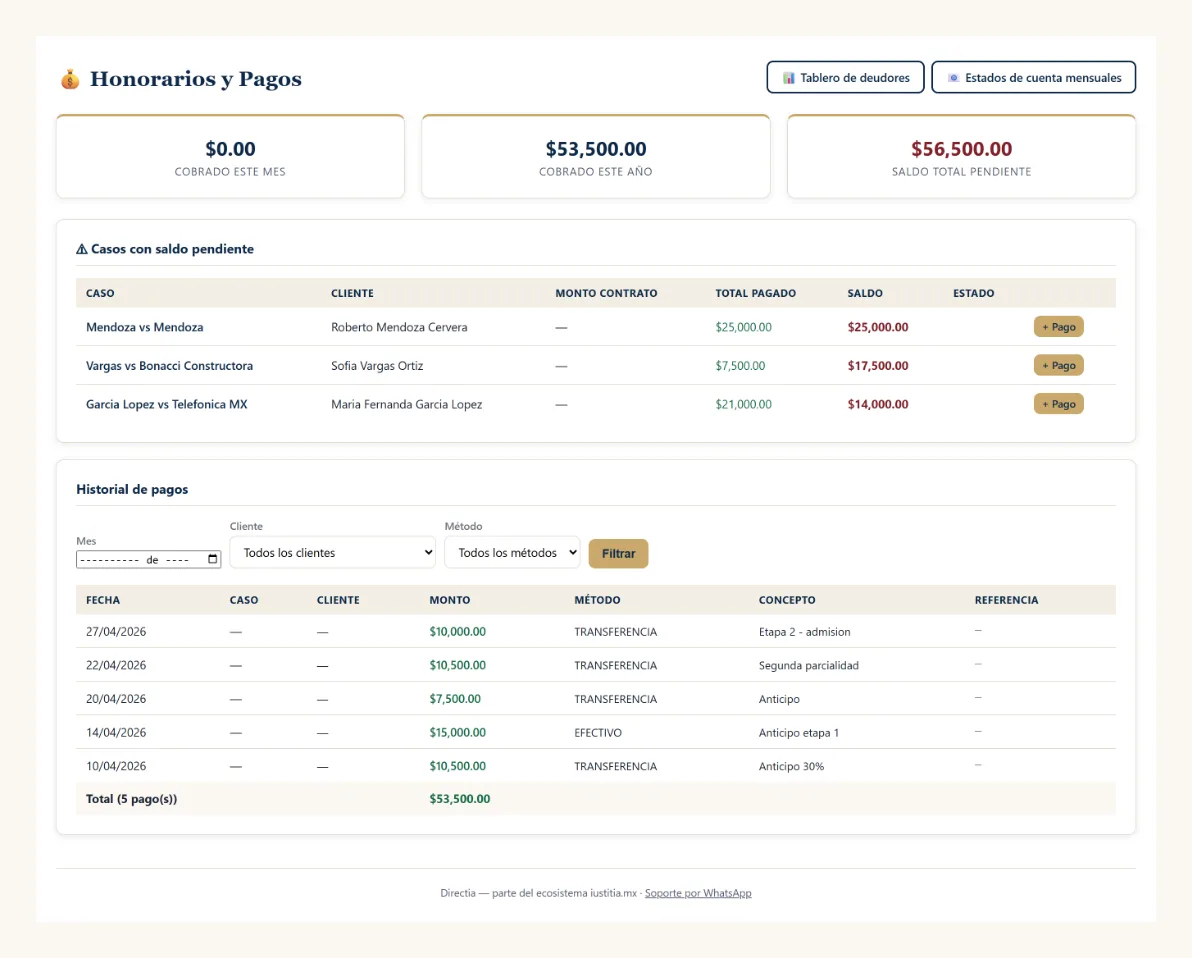1192x958 pixels.
Task: Open the Soporte por WhatsApp link
Action: coord(698,893)
